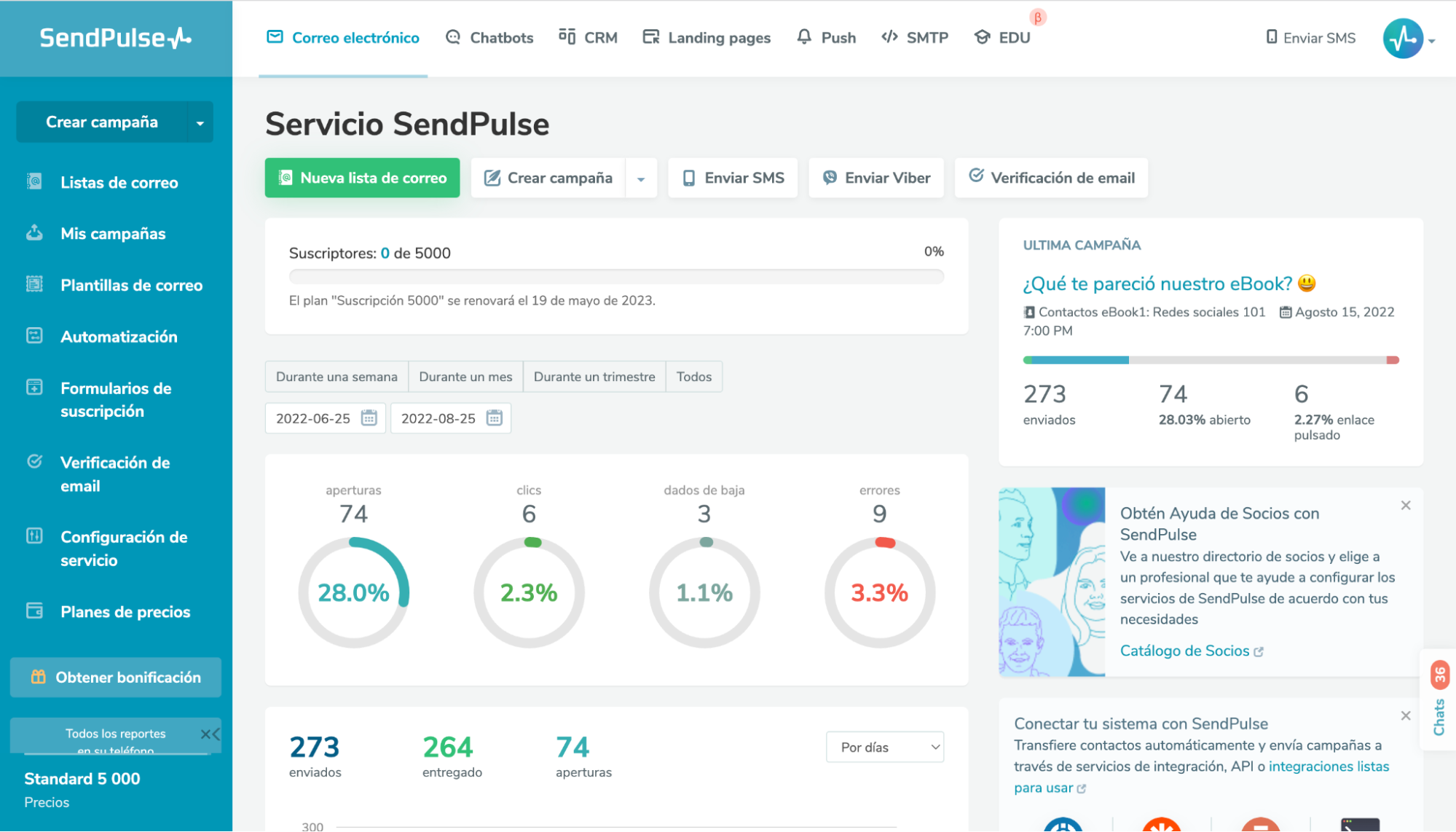The image size is (1456, 832).
Task: Expand sidebar Crear campaña dropdown arrow
Action: point(200,122)
